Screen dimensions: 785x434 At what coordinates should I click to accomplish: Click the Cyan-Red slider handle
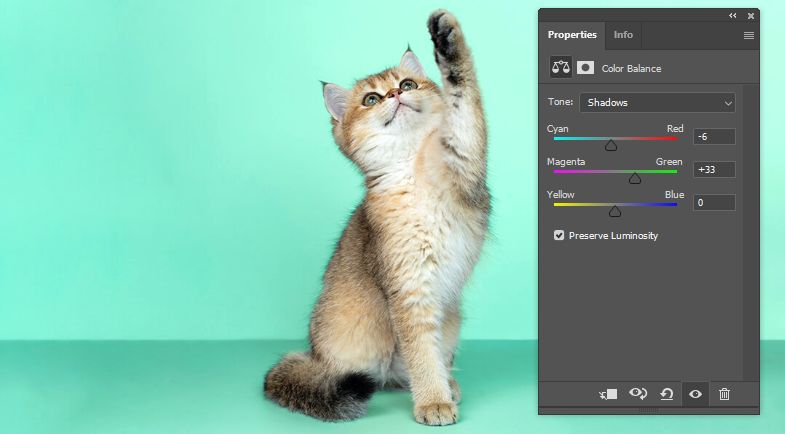point(611,145)
